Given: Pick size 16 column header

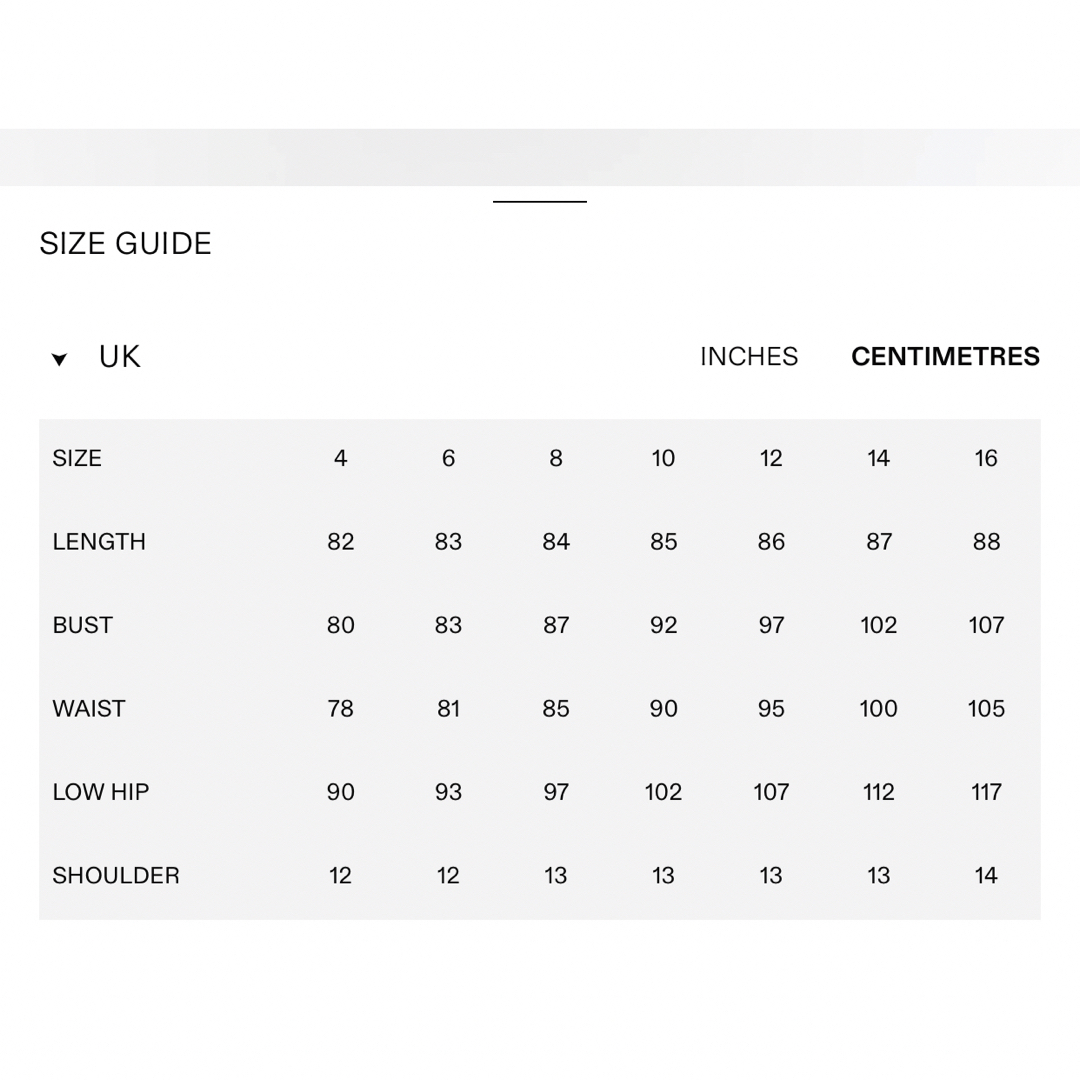Looking at the screenshot, I should tap(986, 458).
